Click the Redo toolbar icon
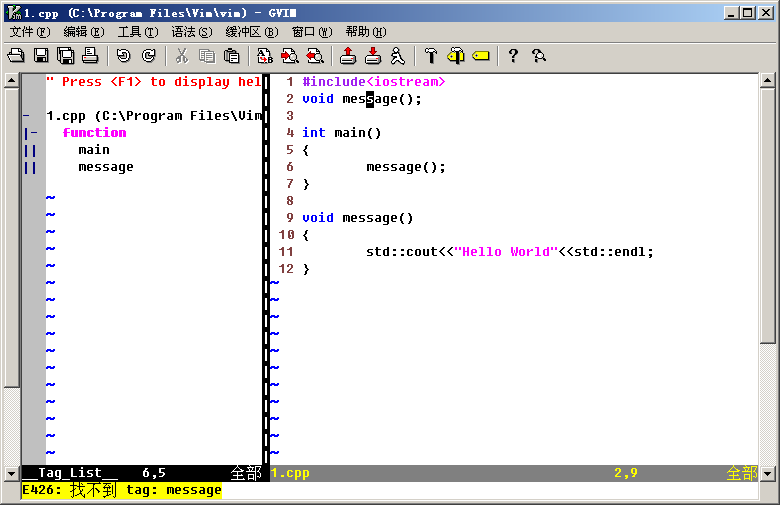The height and width of the screenshot is (512, 780). (x=148, y=55)
